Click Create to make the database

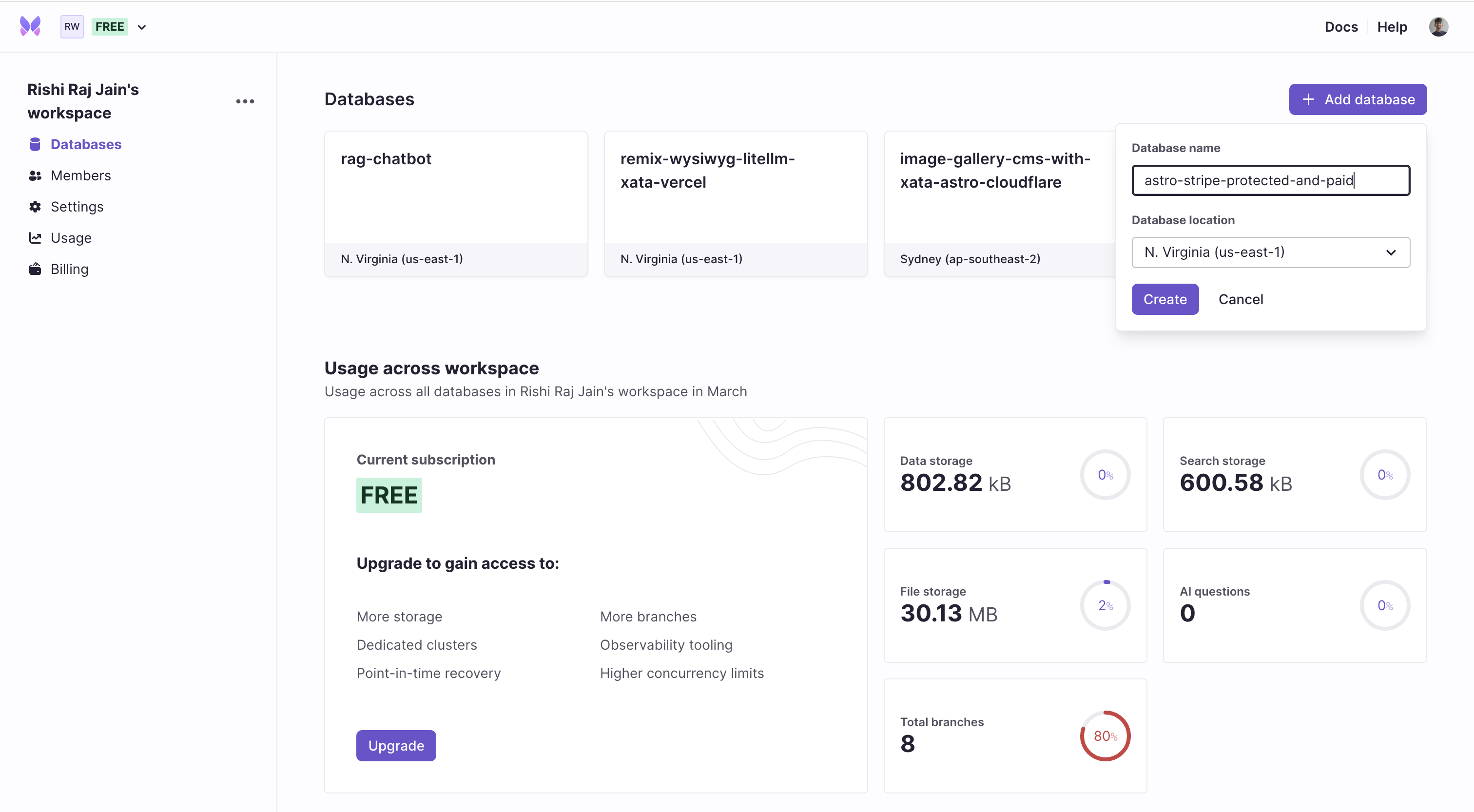pos(1164,299)
